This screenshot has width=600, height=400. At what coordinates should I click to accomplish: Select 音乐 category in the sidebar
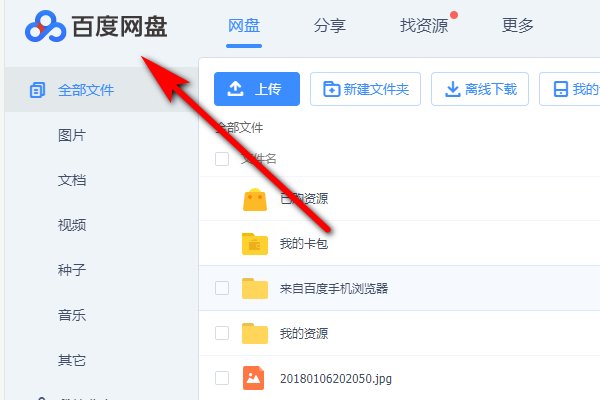tap(72, 315)
